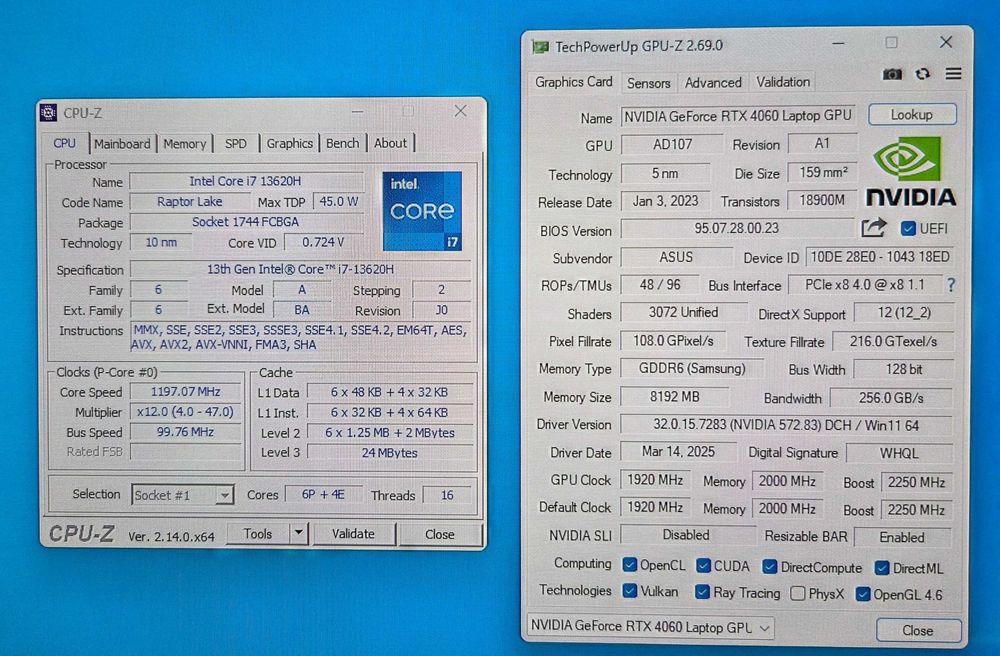Click the Memory Type value GDDR6 (Samsung)
1000x656 pixels.
(692, 368)
